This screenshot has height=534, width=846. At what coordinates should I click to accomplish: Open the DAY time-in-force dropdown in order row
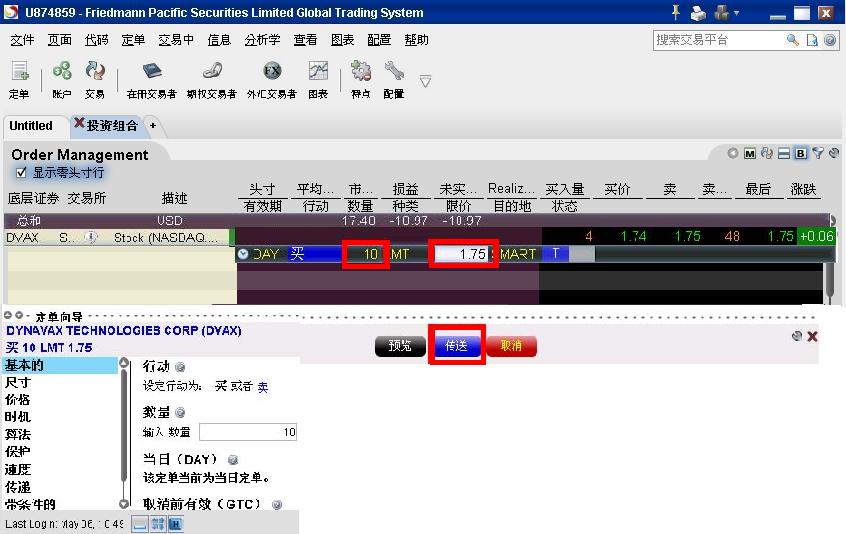243,254
